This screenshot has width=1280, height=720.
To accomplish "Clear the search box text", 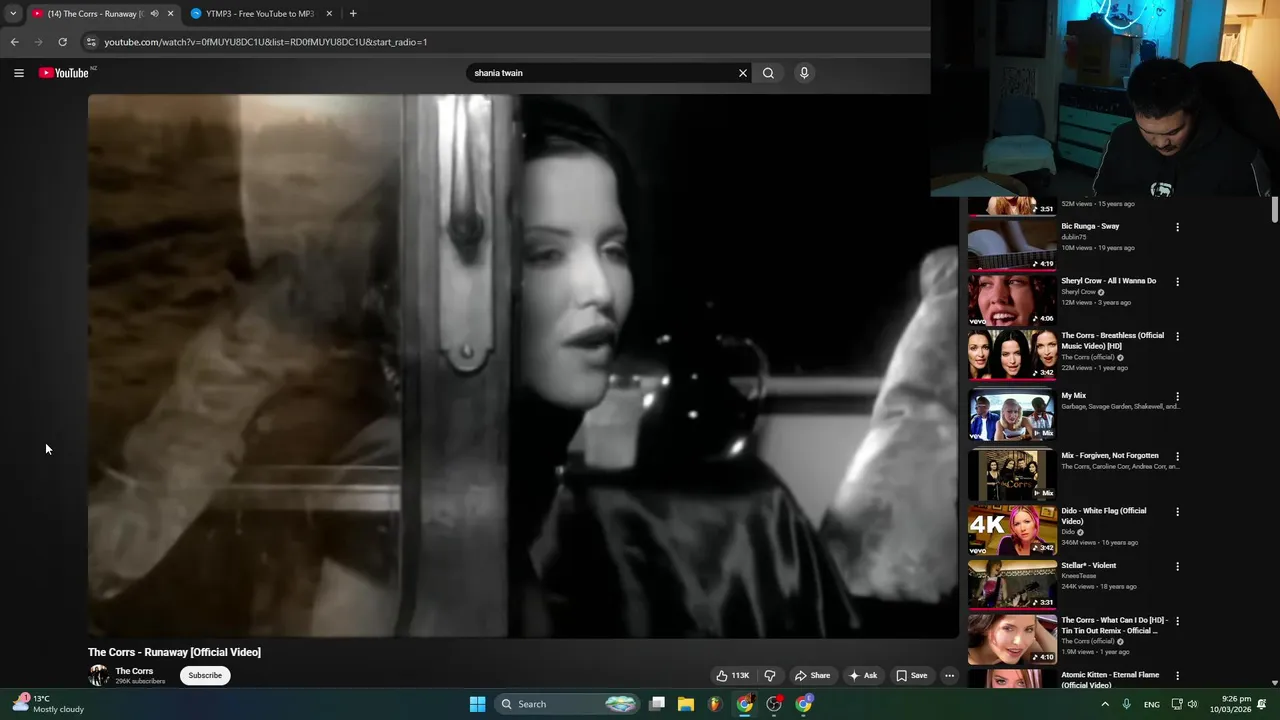I will coord(743,73).
